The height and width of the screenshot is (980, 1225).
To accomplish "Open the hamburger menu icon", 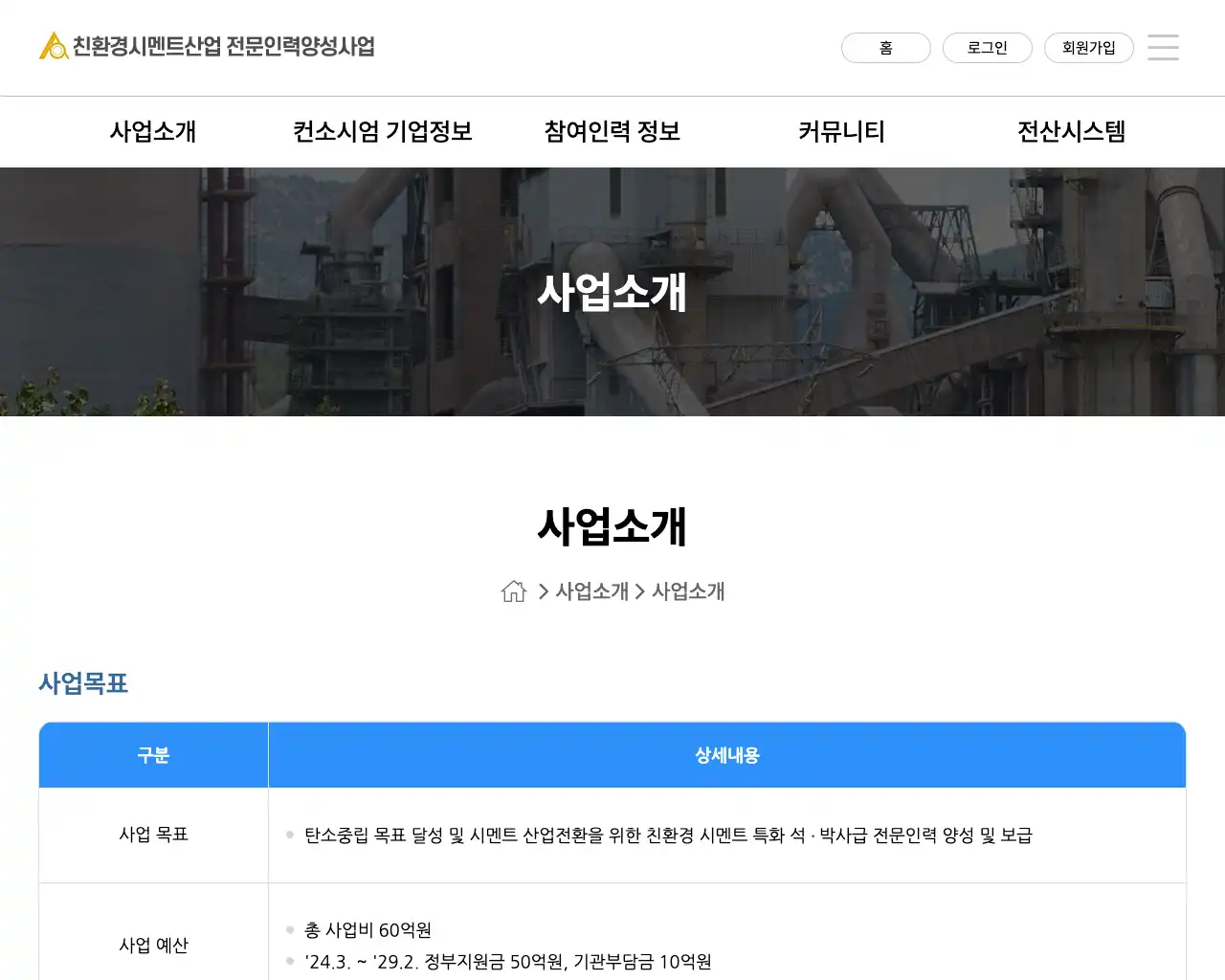I will click(1163, 47).
